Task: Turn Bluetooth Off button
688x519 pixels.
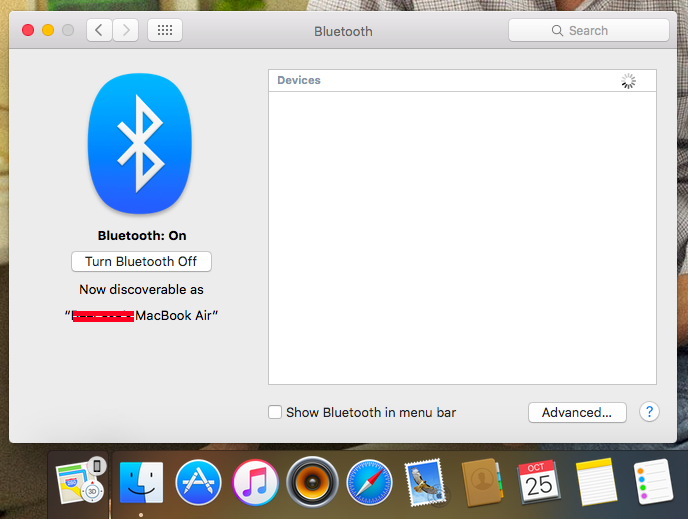Action: 141,261
